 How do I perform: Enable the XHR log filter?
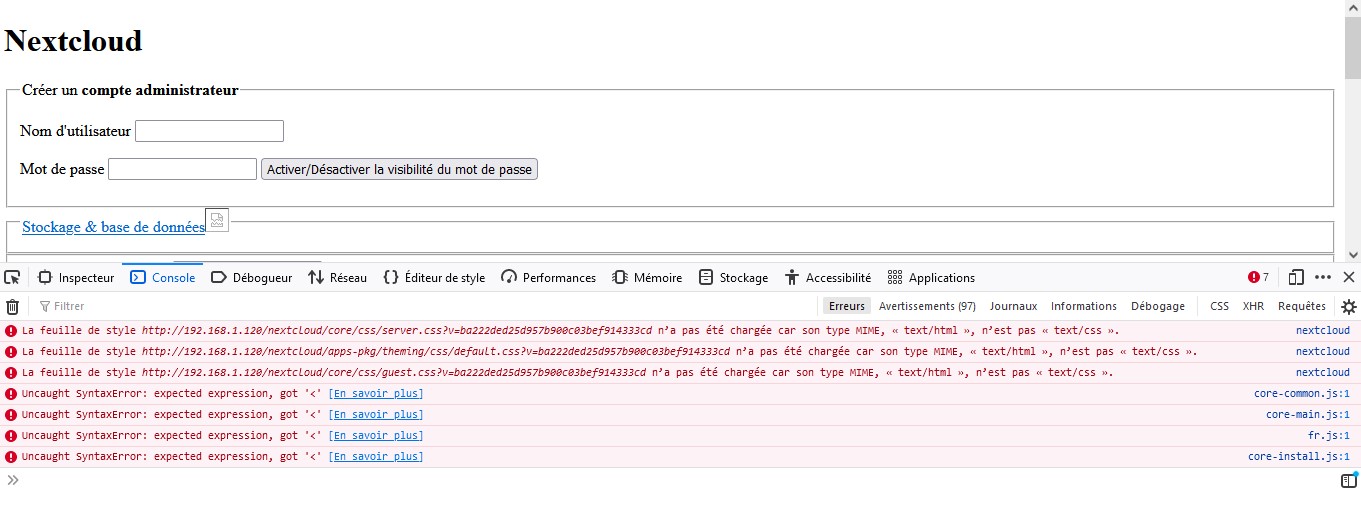coord(1253,306)
